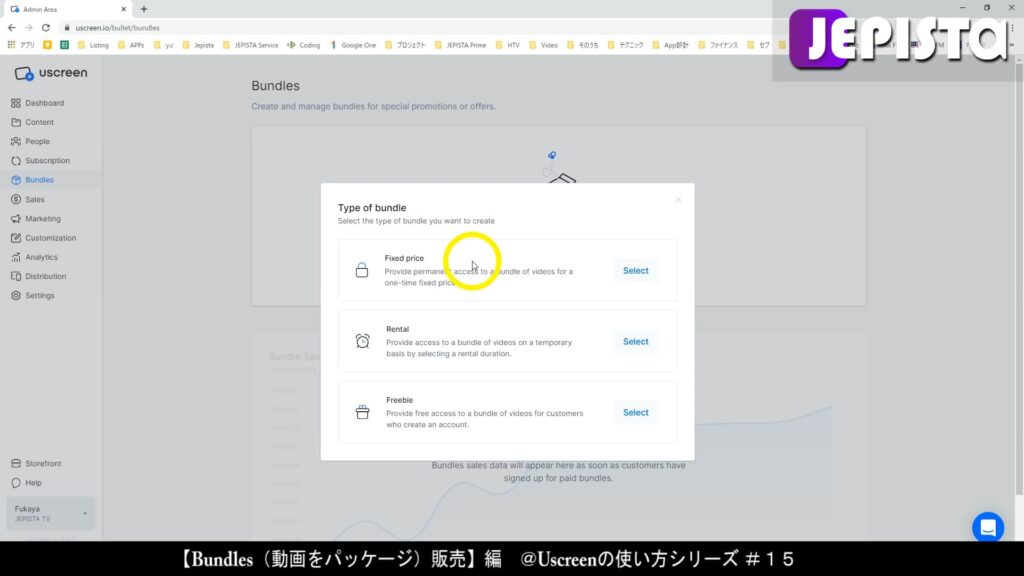The height and width of the screenshot is (576, 1024).
Task: Open the HTV bookmark folder
Action: pyautogui.click(x=507, y=45)
